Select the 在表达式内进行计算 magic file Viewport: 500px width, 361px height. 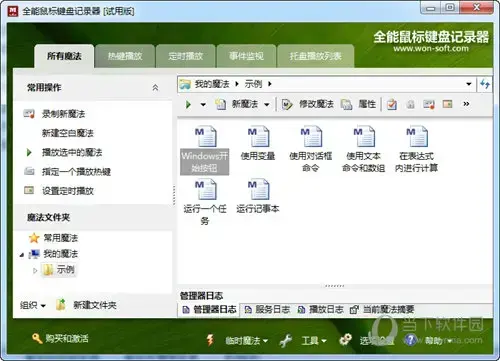point(417,149)
